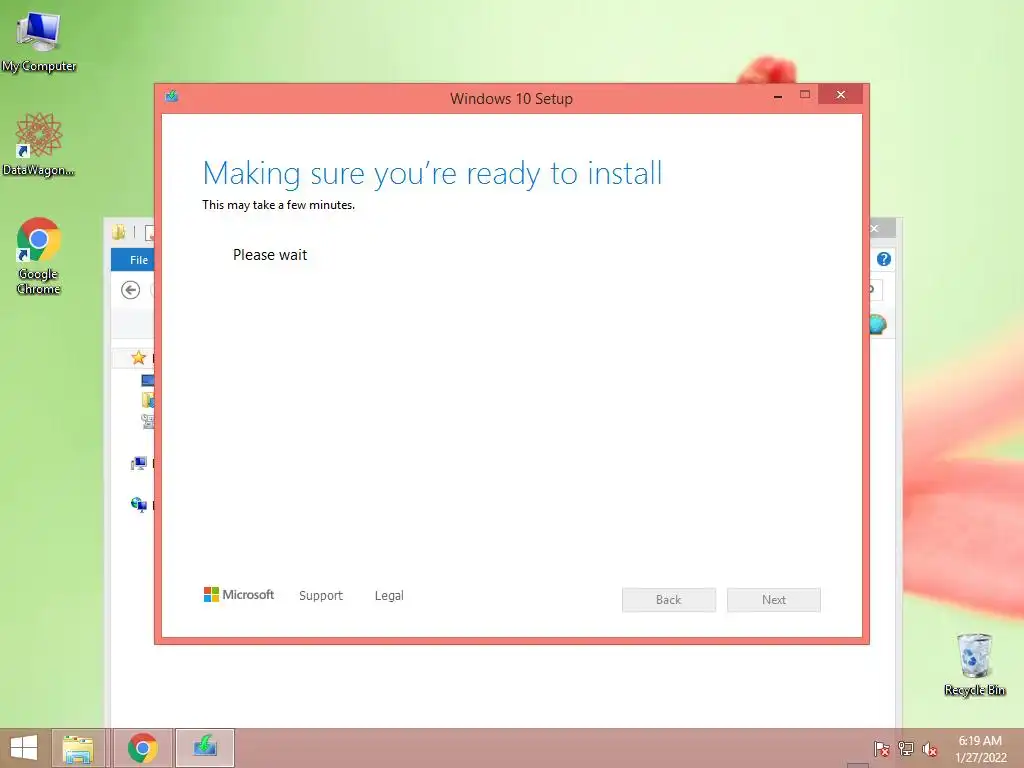Open the Legal link in setup
This screenshot has height=768, width=1024.
(x=389, y=596)
